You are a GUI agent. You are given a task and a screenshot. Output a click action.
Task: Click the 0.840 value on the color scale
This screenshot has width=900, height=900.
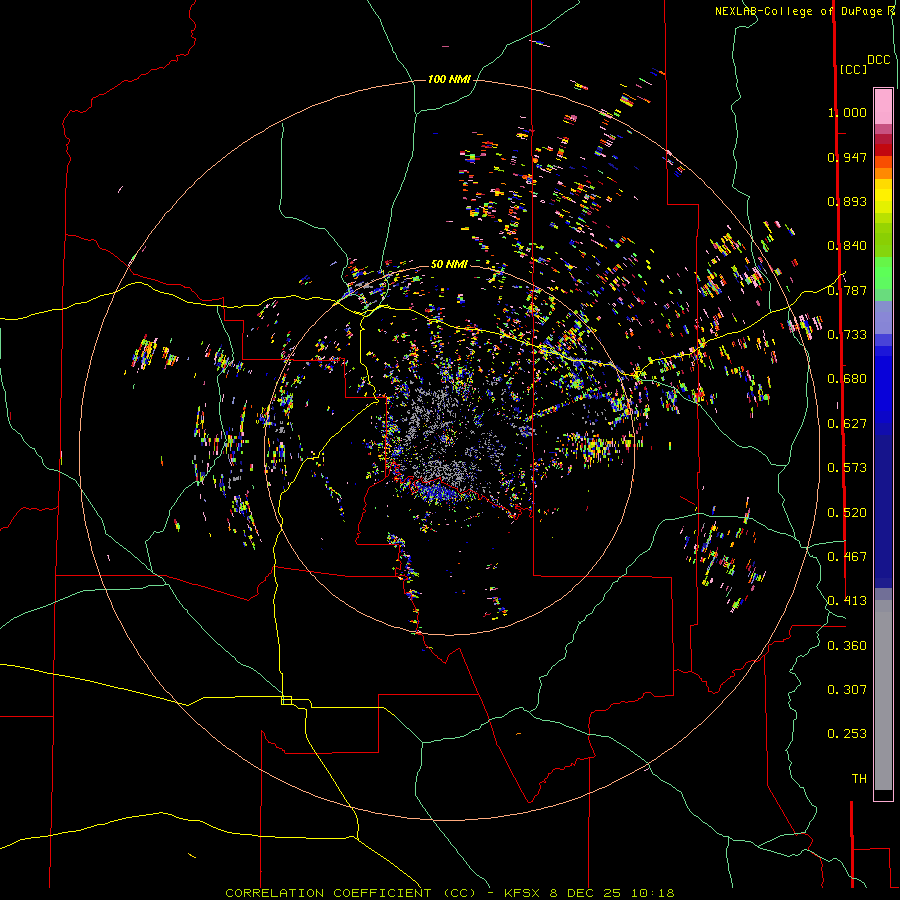[x=847, y=246]
